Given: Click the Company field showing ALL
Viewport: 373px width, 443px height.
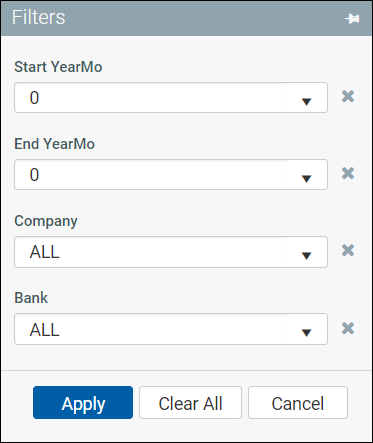Looking at the screenshot, I should coord(171,252).
